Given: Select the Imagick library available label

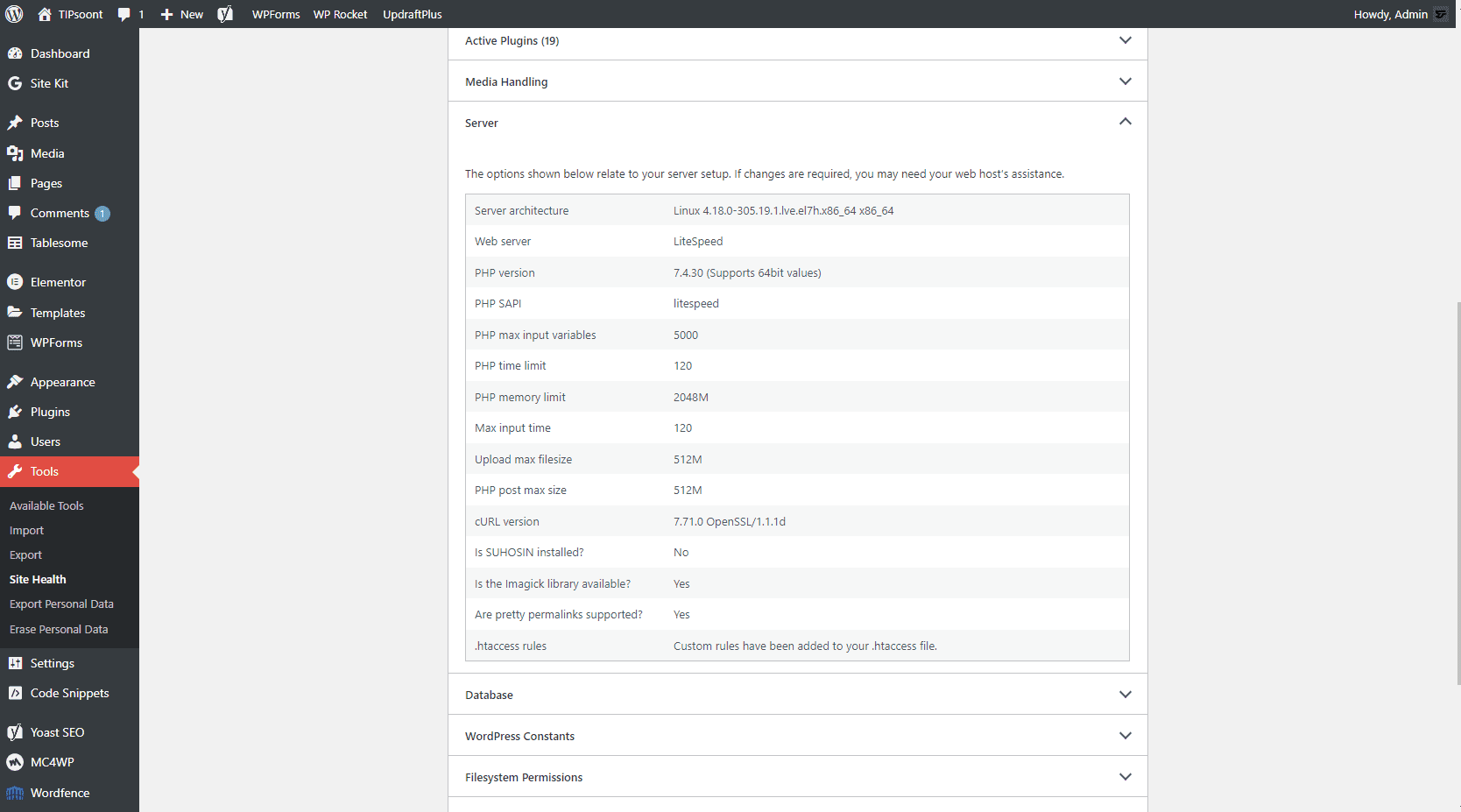Looking at the screenshot, I should 553,583.
